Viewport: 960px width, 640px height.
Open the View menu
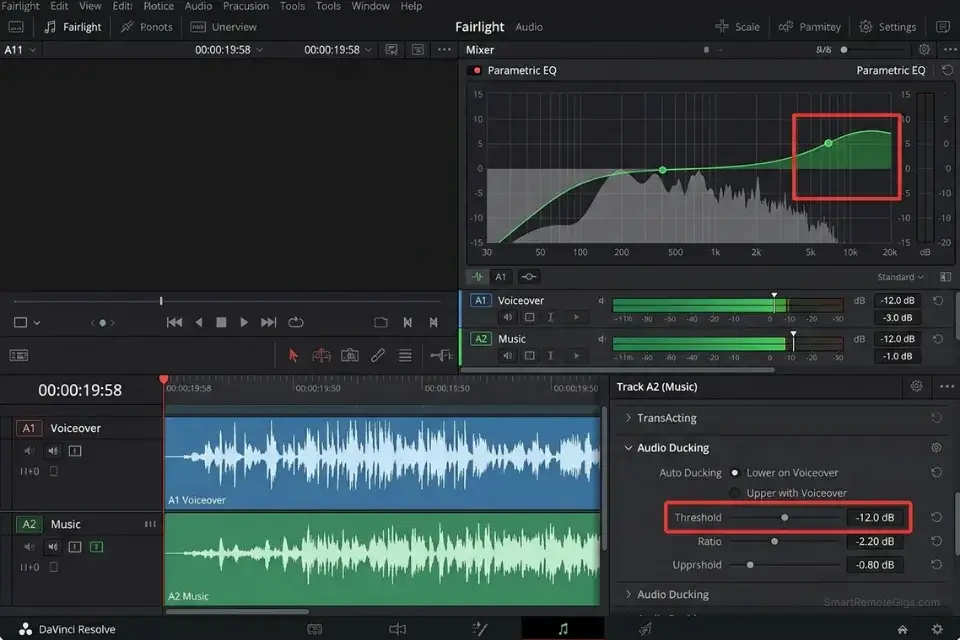(90, 6)
